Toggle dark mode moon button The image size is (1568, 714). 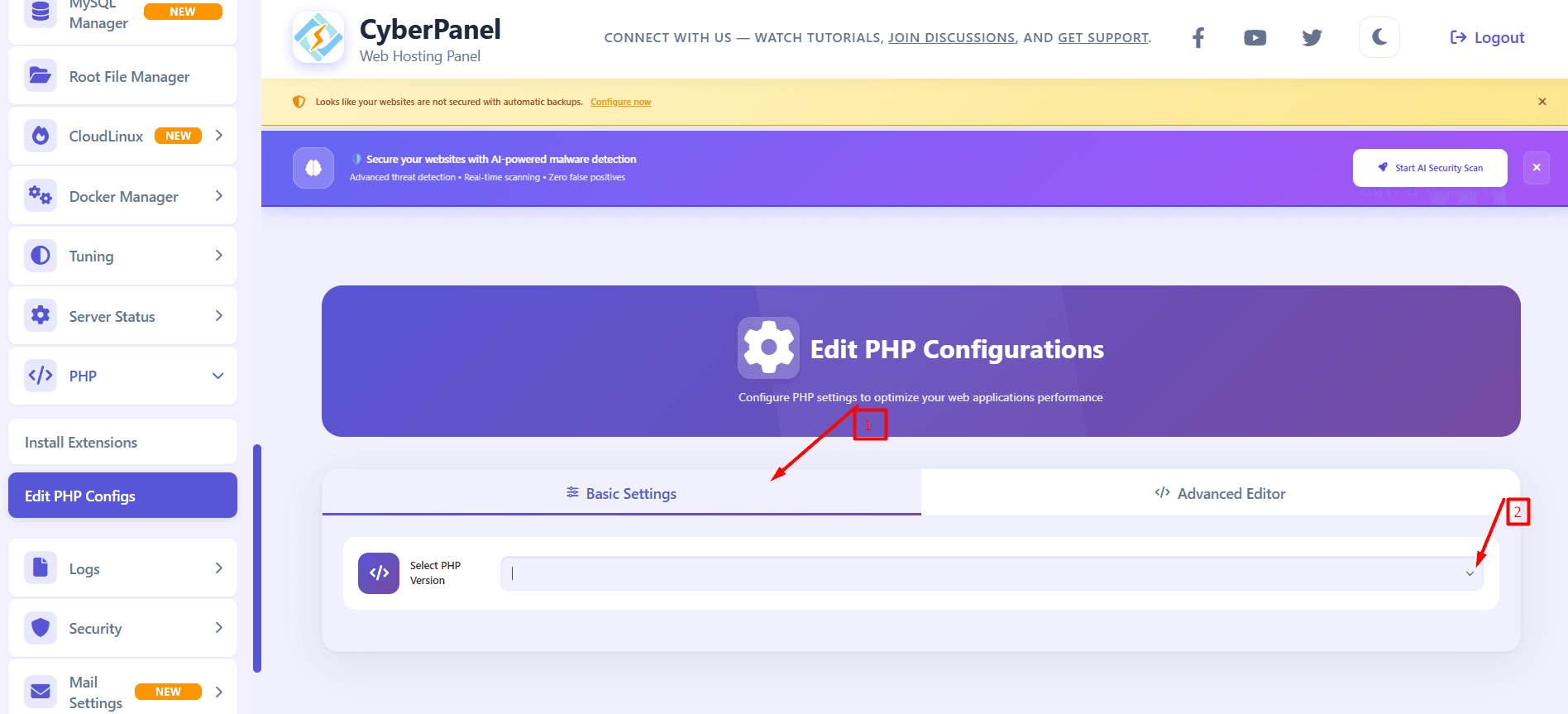[1379, 37]
